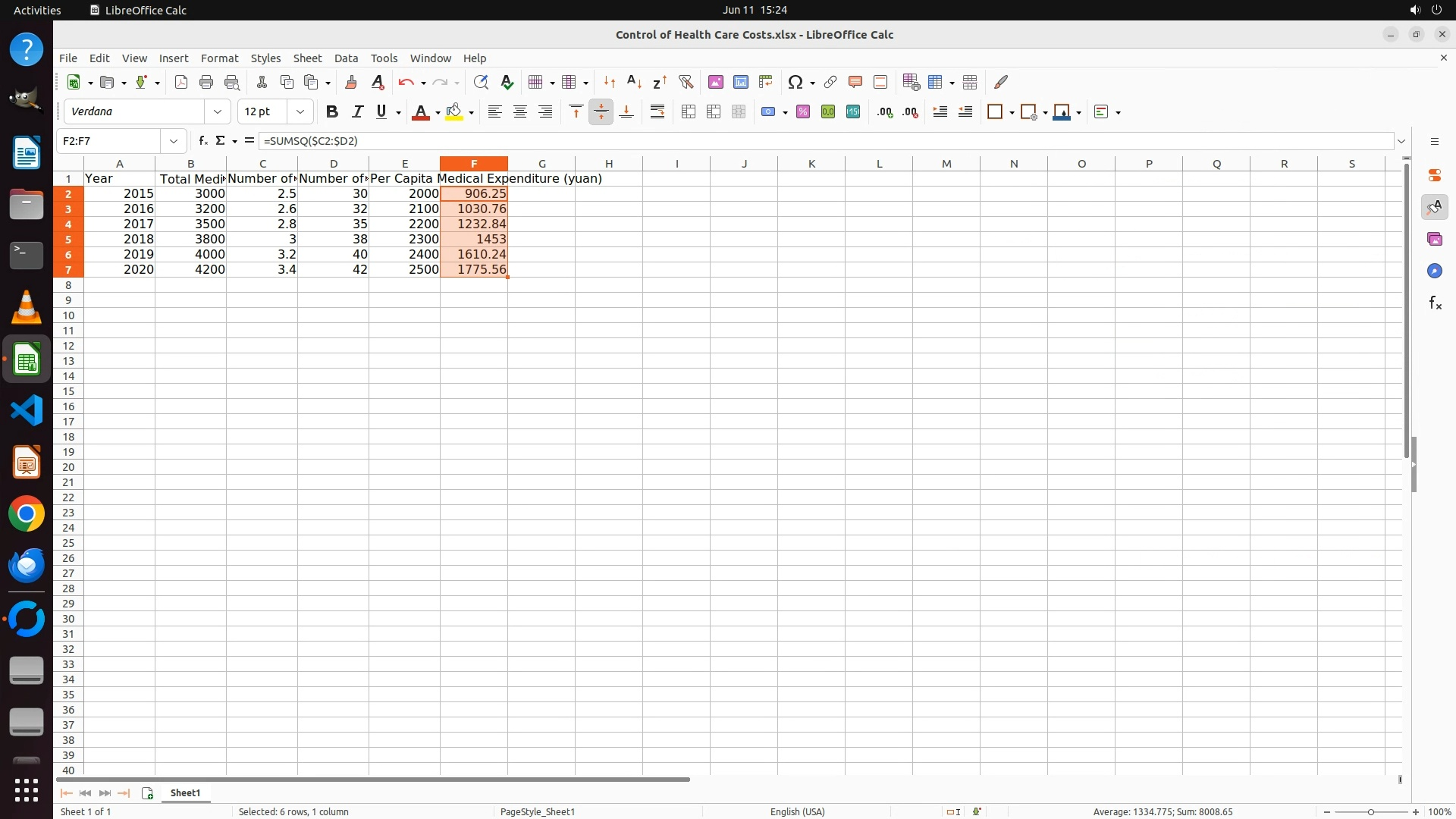Format selection as percent

pos(803,111)
